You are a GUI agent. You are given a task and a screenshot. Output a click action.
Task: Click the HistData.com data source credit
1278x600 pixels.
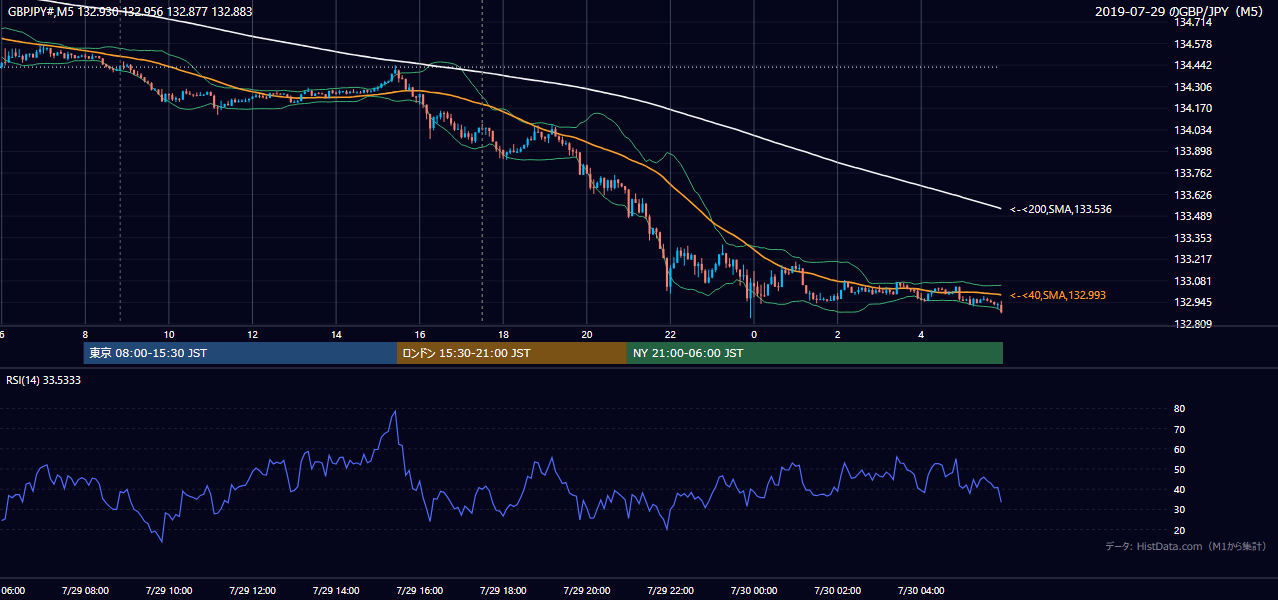tap(1185, 546)
